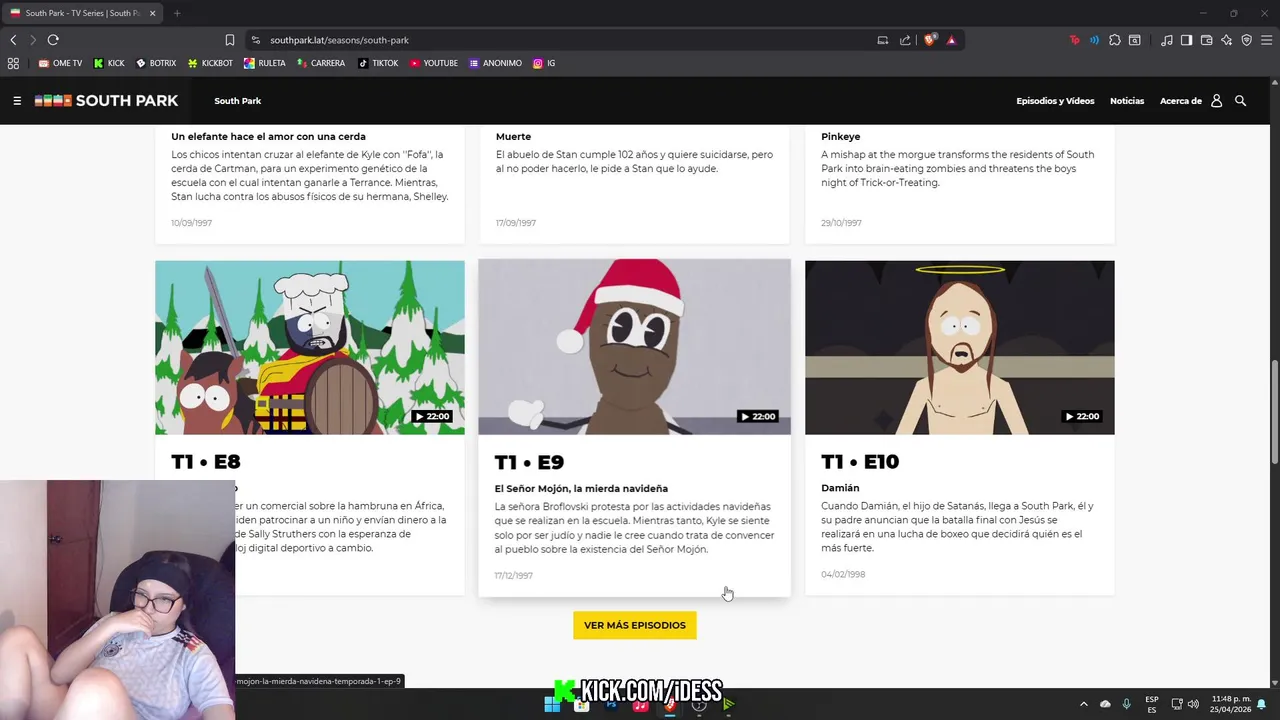1280x720 pixels.
Task: Open the Brave Shields lion icon
Action: pyautogui.click(x=930, y=40)
